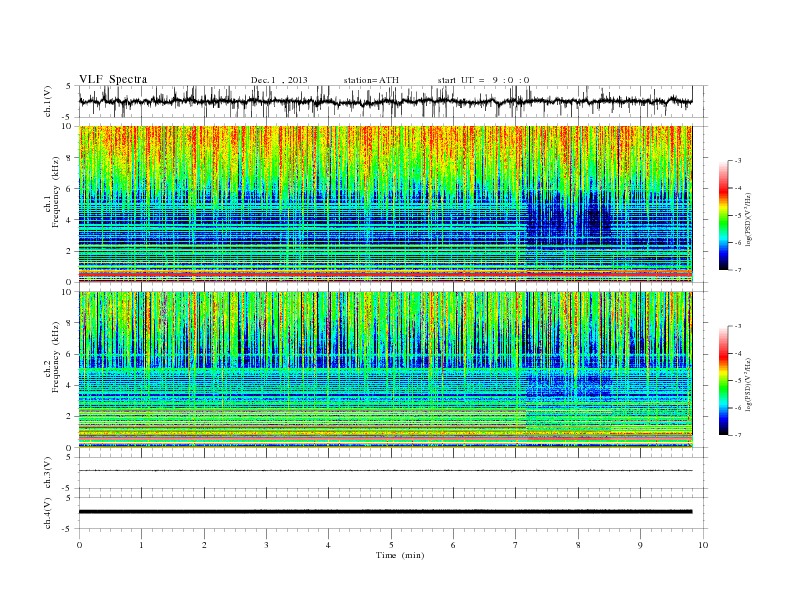This screenshot has width=792, height=612.
Task: Click tick label "3" on the Time axis
Action: 266,545
